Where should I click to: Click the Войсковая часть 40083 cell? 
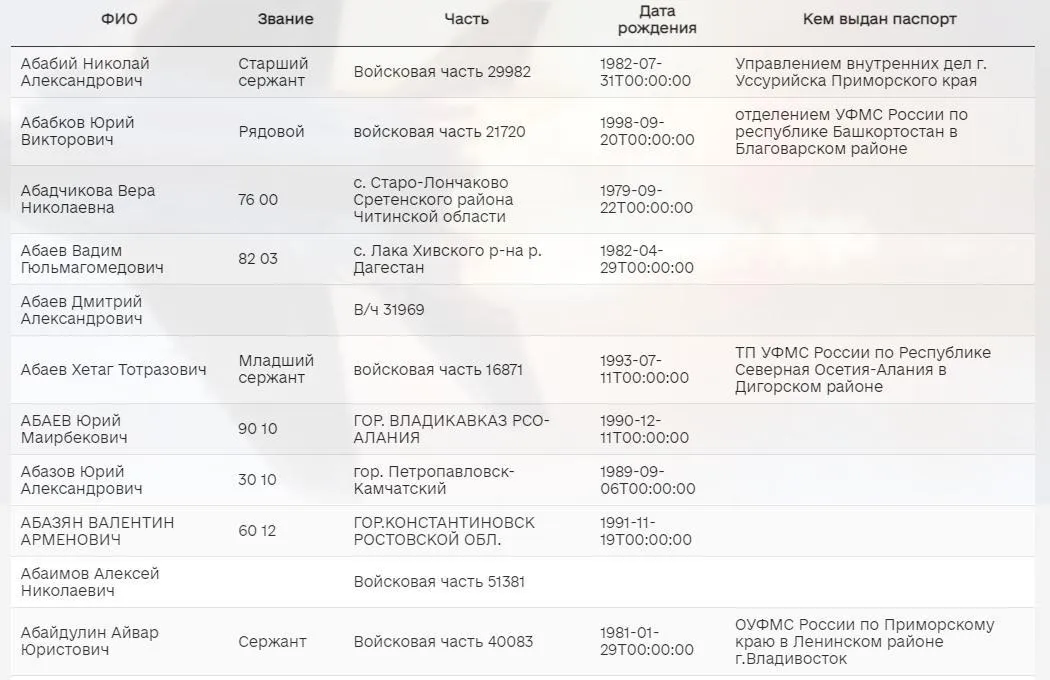click(443, 642)
